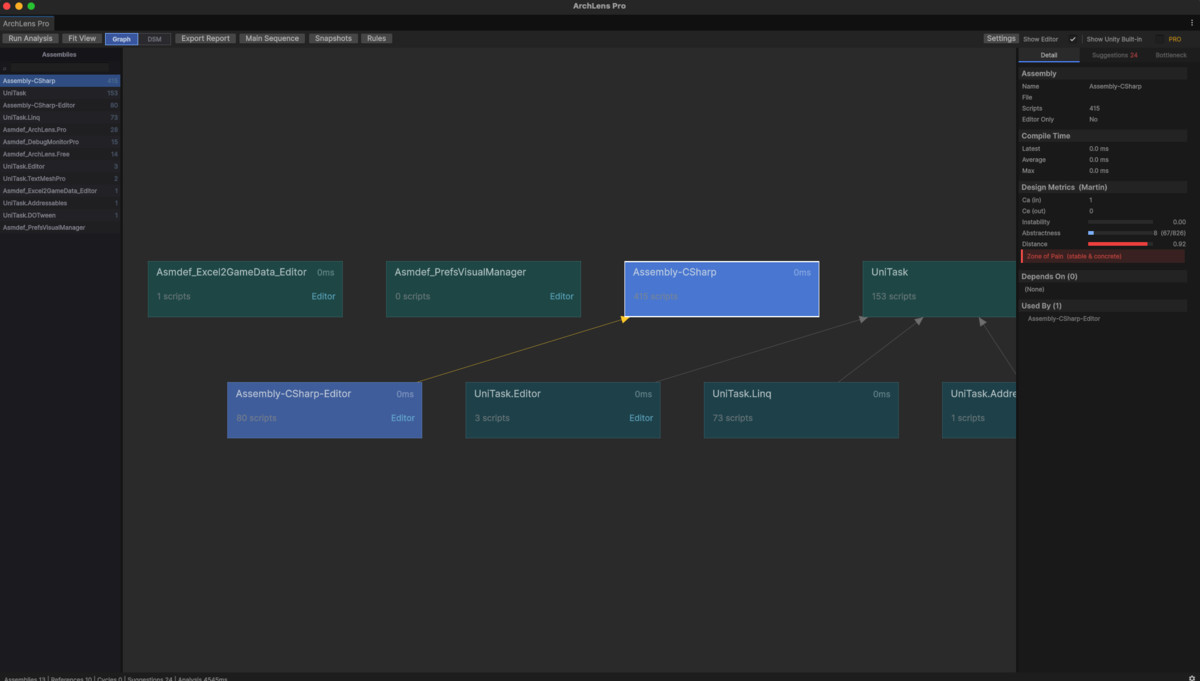
Task: Select UniTask.Linq in the assemblies list
Action: [60, 117]
